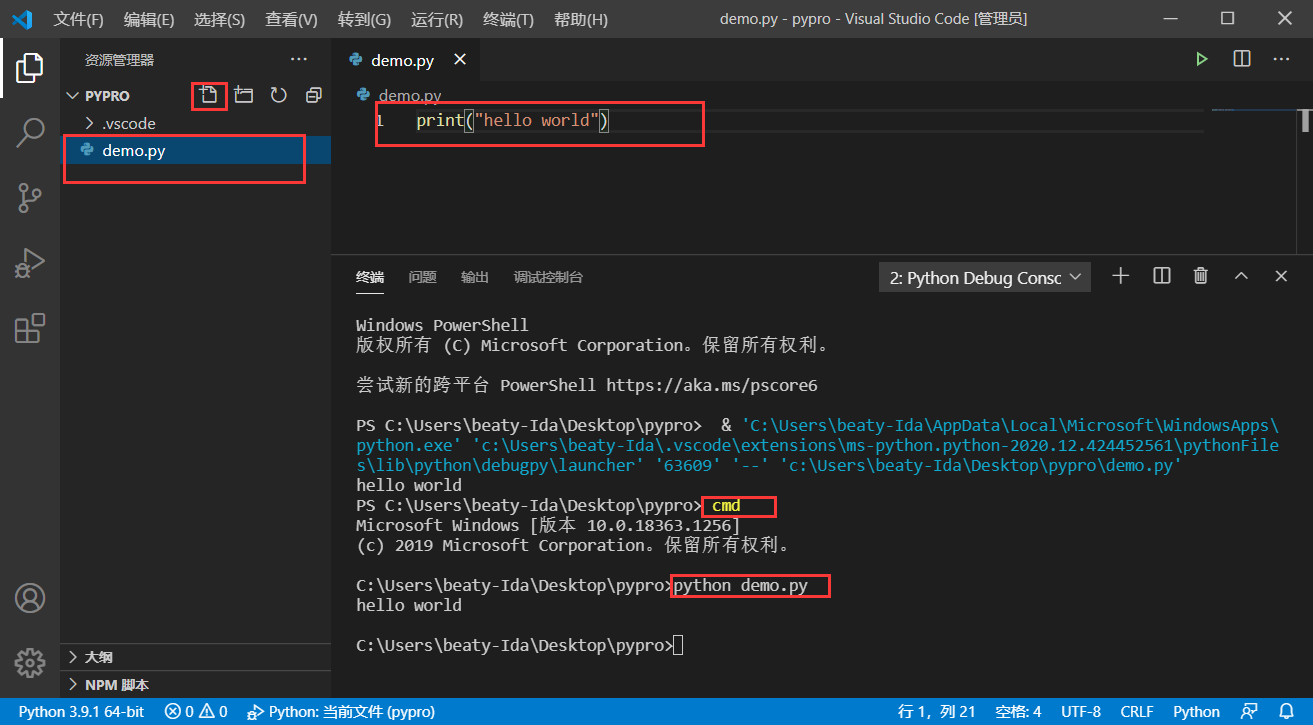Image resolution: width=1313 pixels, height=725 pixels.
Task: Create a new terminal with plus icon
Action: pos(1121,277)
